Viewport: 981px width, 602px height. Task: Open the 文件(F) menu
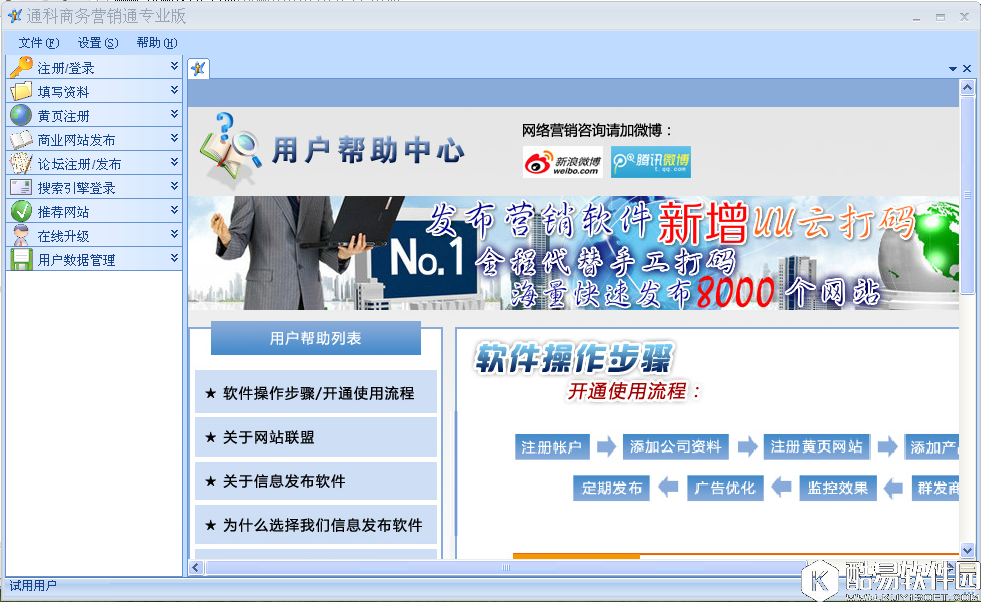point(37,43)
